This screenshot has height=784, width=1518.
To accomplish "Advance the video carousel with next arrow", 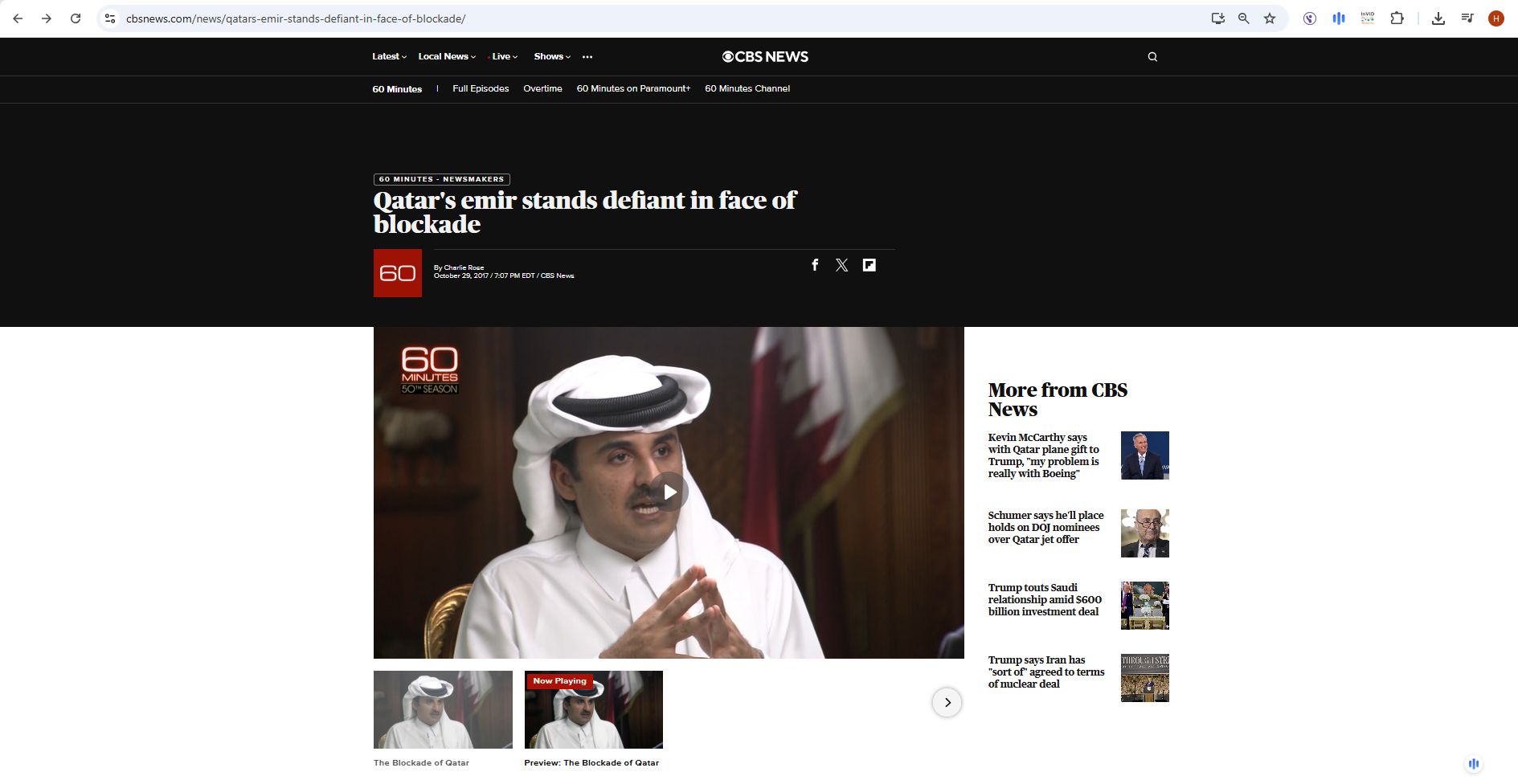I will [x=947, y=702].
